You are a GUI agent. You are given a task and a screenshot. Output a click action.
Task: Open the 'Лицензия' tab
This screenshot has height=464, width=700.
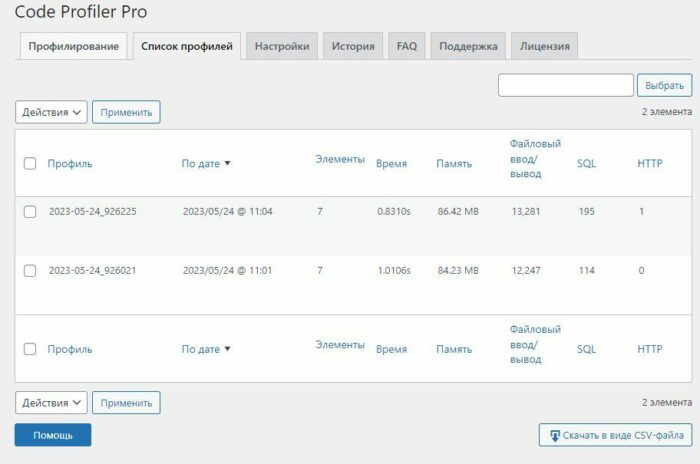click(x=545, y=46)
